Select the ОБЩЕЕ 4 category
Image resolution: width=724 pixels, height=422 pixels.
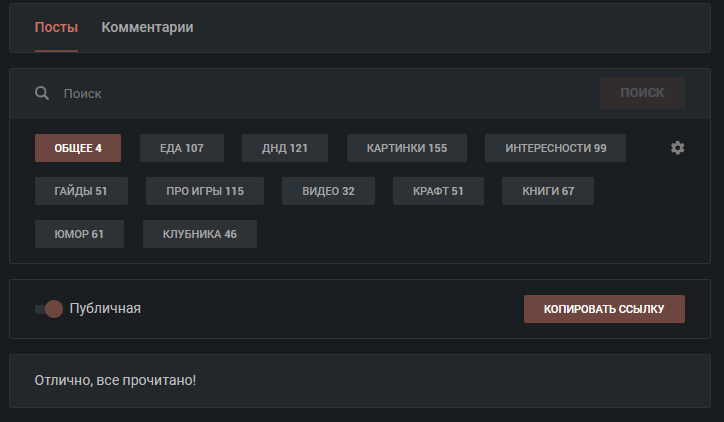[78, 148]
